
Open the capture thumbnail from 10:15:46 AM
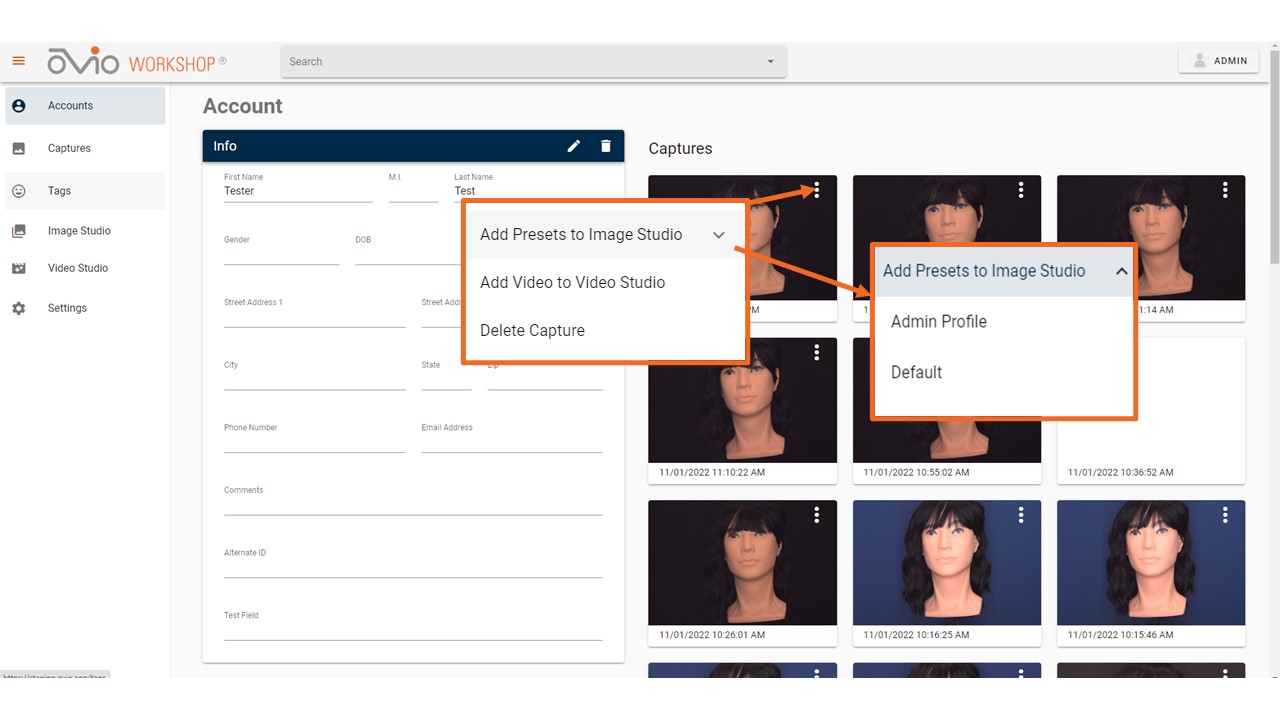coord(1151,563)
